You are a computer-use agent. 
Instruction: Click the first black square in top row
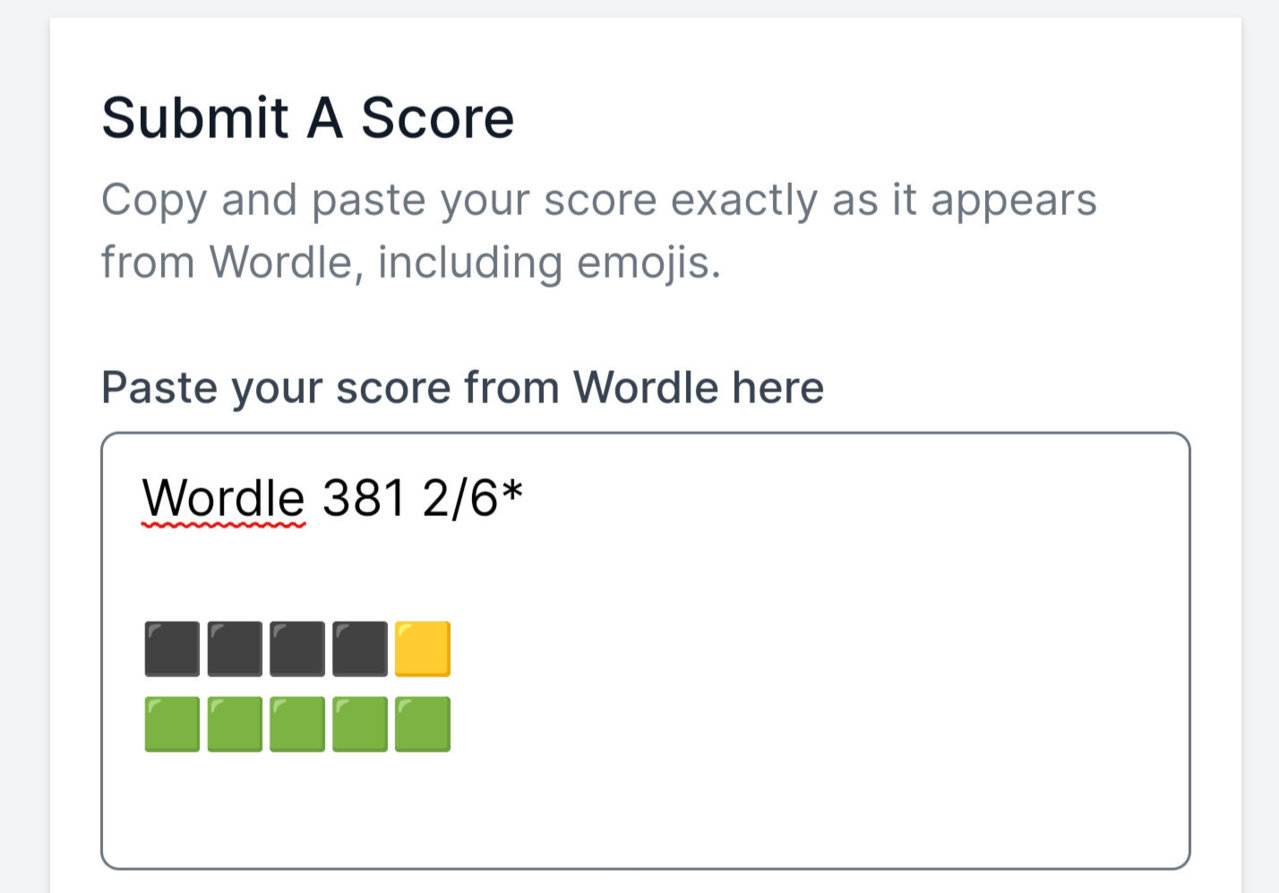(172, 648)
